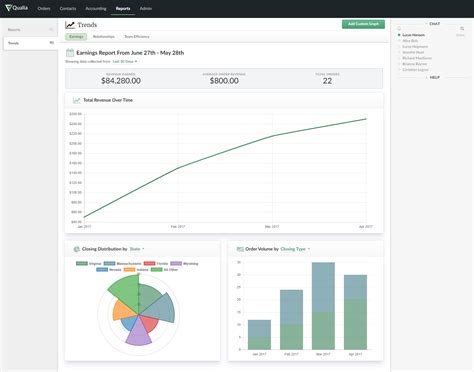The height and width of the screenshot is (372, 474).
Task: Switch to the Earnings tab
Action: [x=76, y=37]
